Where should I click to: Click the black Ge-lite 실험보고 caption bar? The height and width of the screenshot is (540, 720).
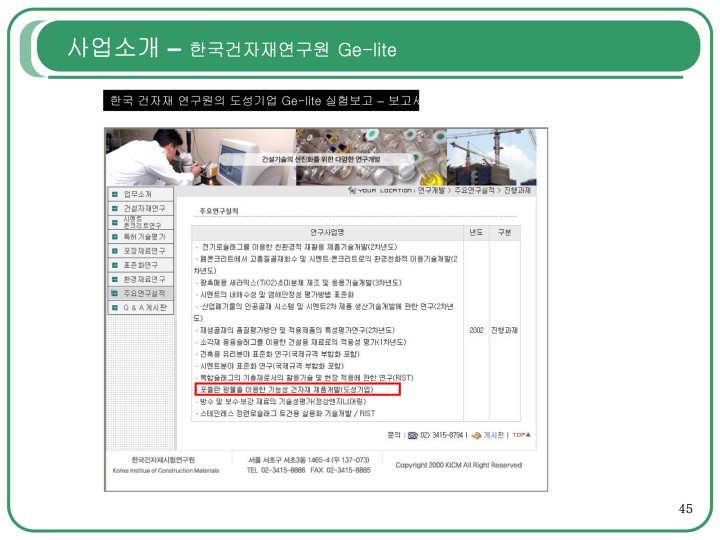(x=261, y=101)
